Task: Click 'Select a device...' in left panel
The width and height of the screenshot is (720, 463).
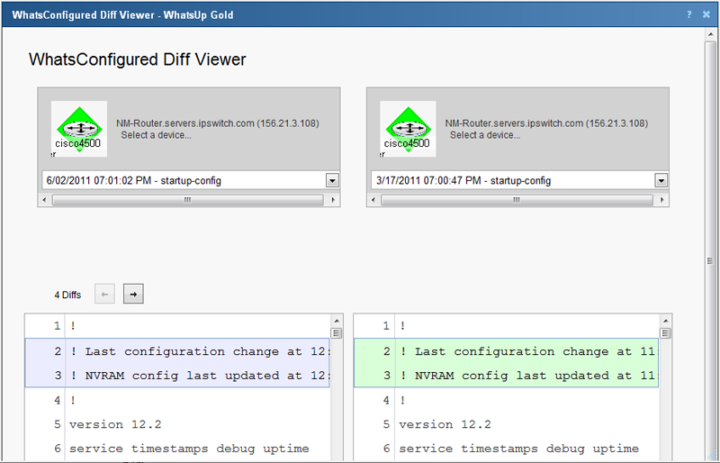Action: [156, 135]
